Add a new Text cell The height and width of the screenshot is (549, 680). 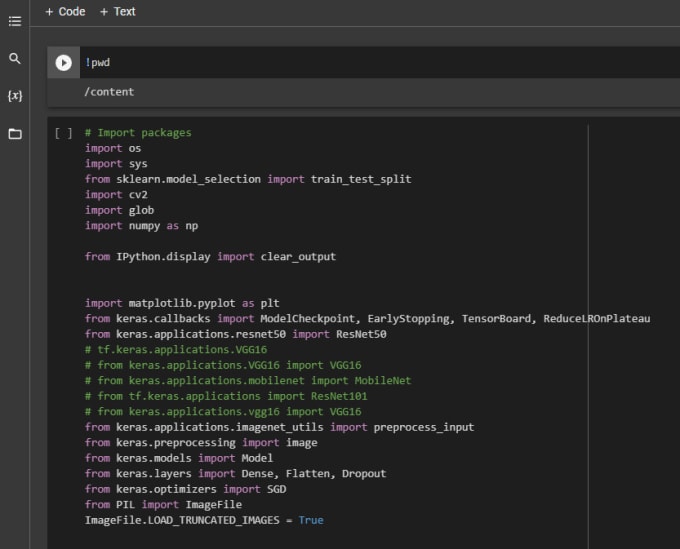coord(118,12)
